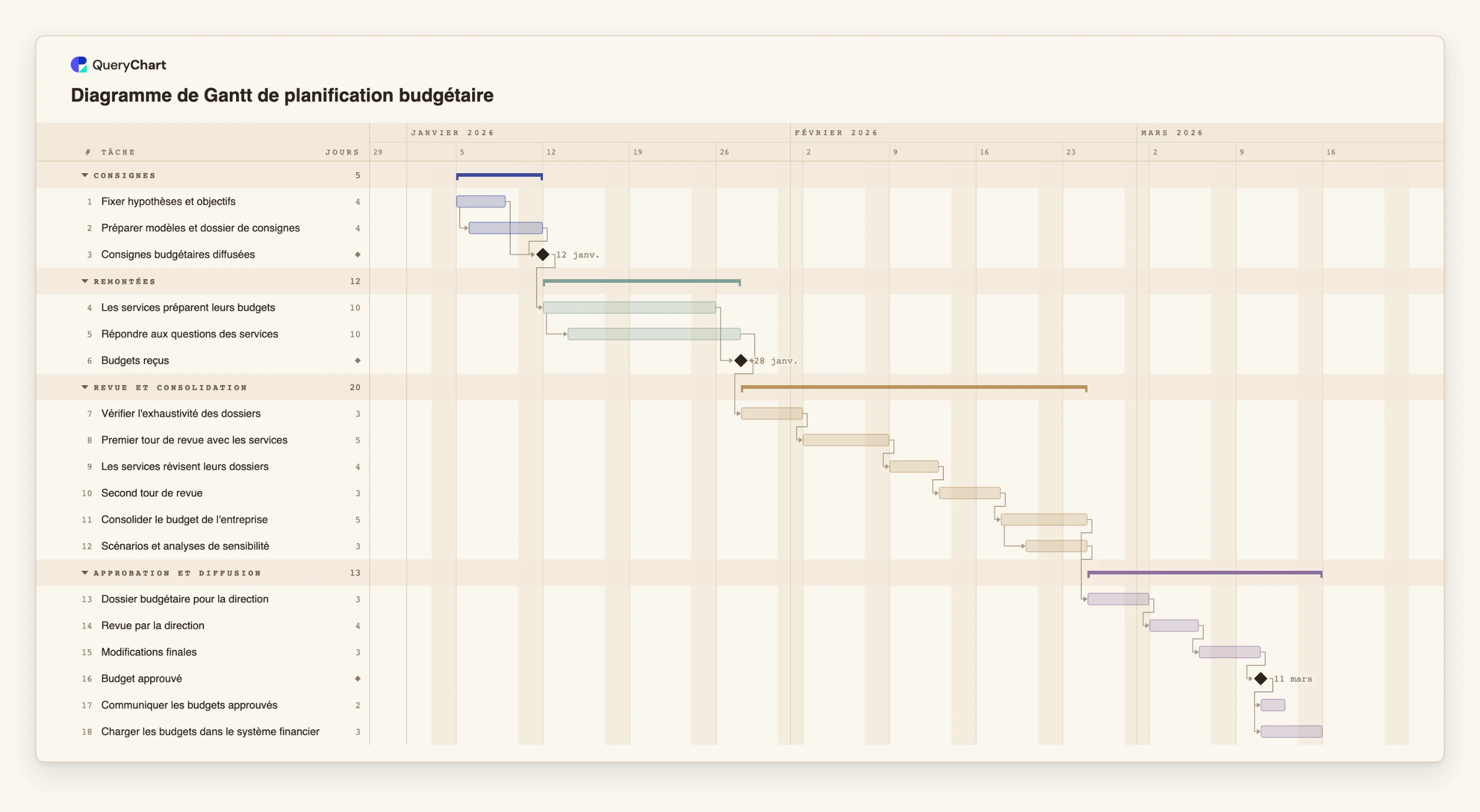Click the purple APPROBATION ET DIFFUSION summary bar
The image size is (1480, 812).
[x=1205, y=574]
